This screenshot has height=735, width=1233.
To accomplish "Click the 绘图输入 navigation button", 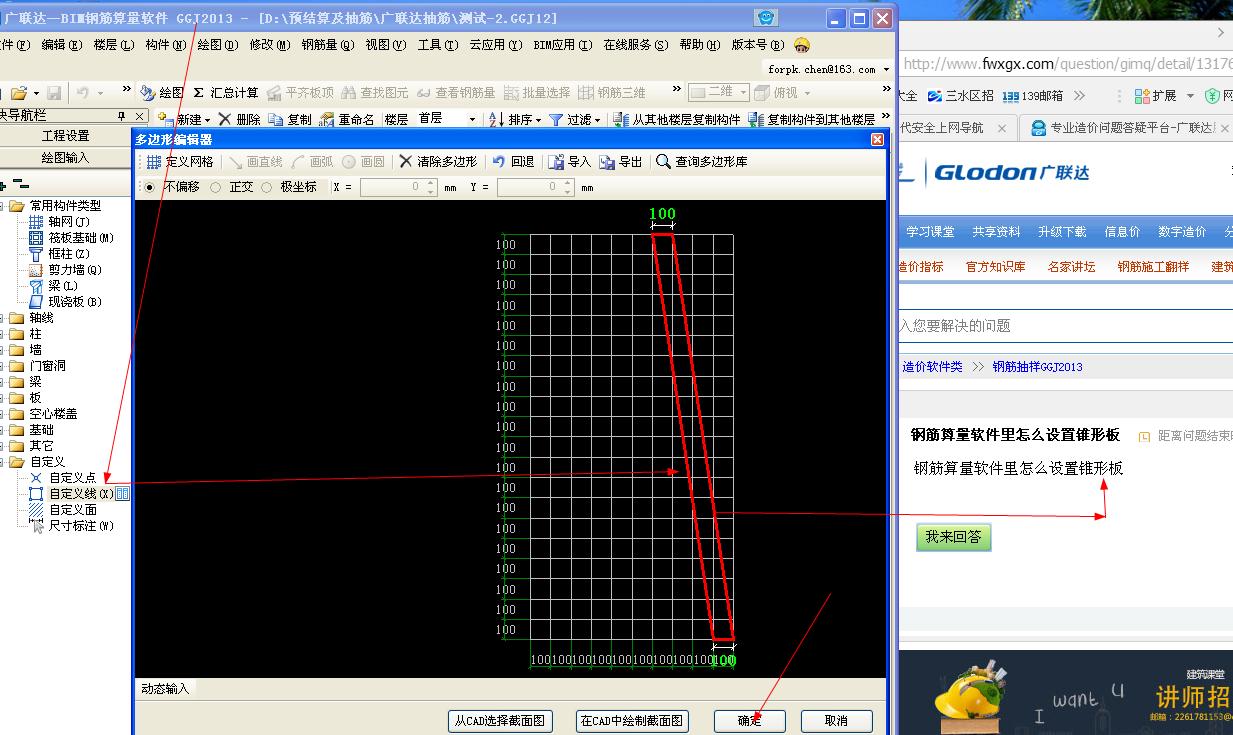I will [x=65, y=158].
